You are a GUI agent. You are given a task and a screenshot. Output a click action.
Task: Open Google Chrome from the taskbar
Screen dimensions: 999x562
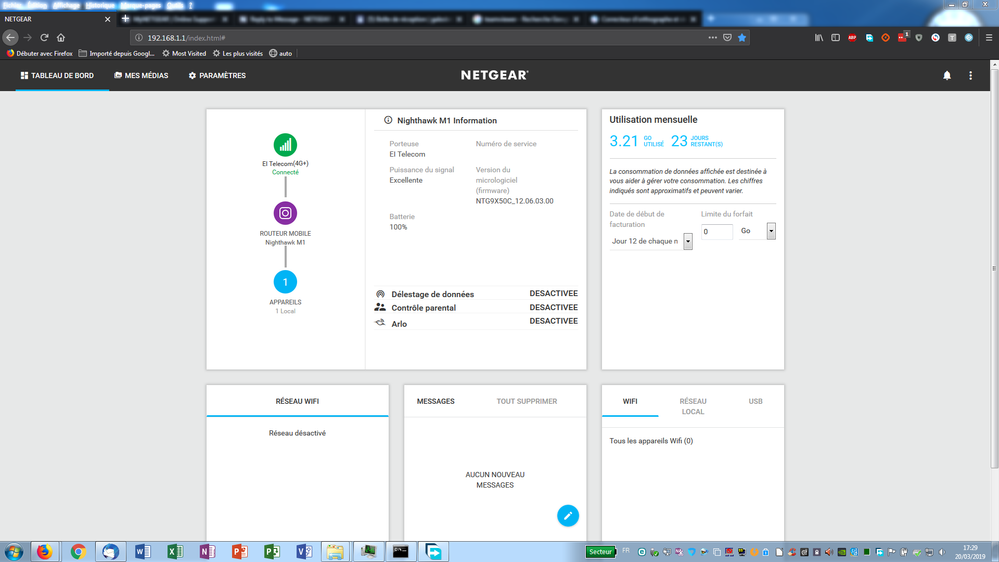pos(78,551)
